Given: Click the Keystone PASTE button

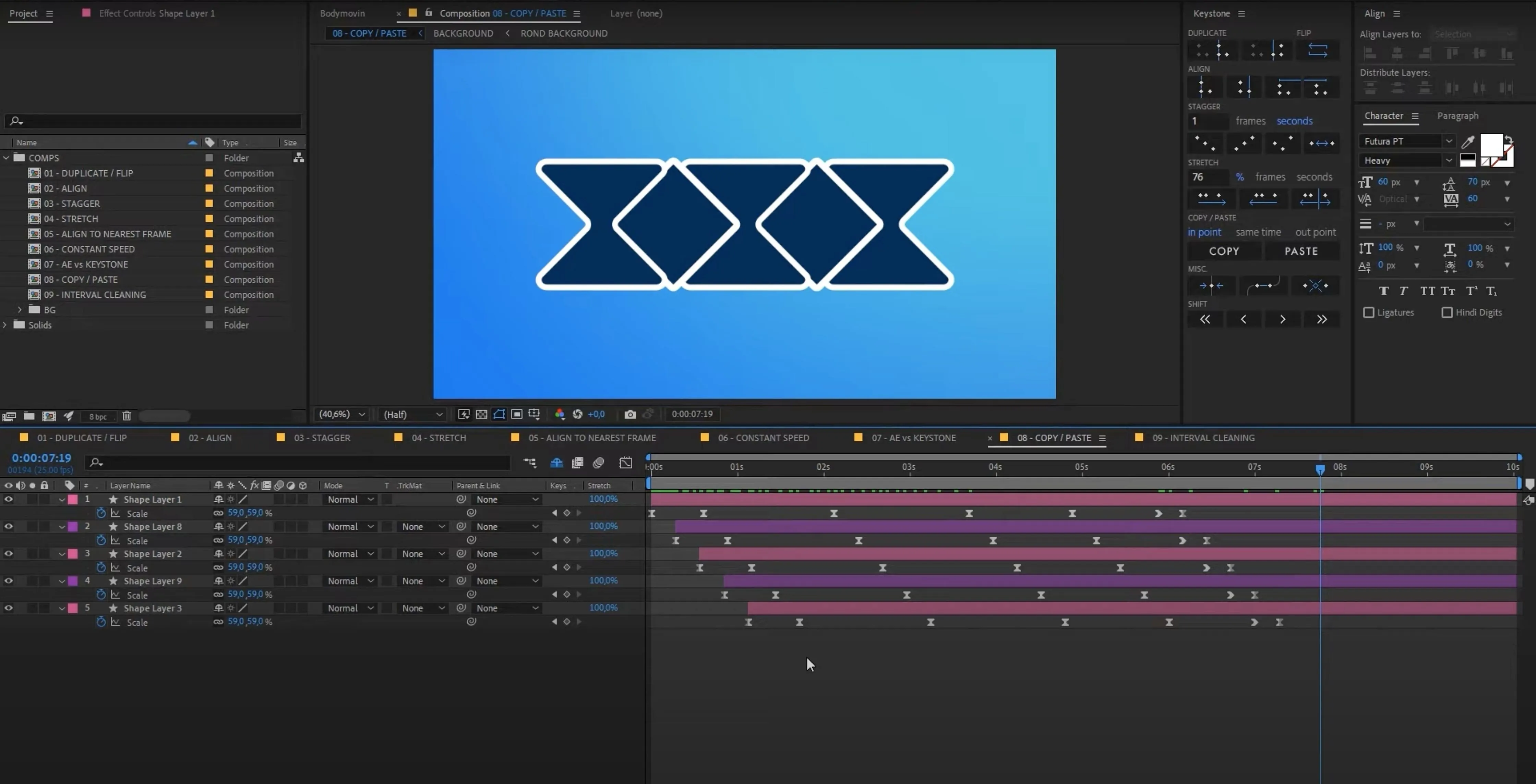Looking at the screenshot, I should point(1302,251).
